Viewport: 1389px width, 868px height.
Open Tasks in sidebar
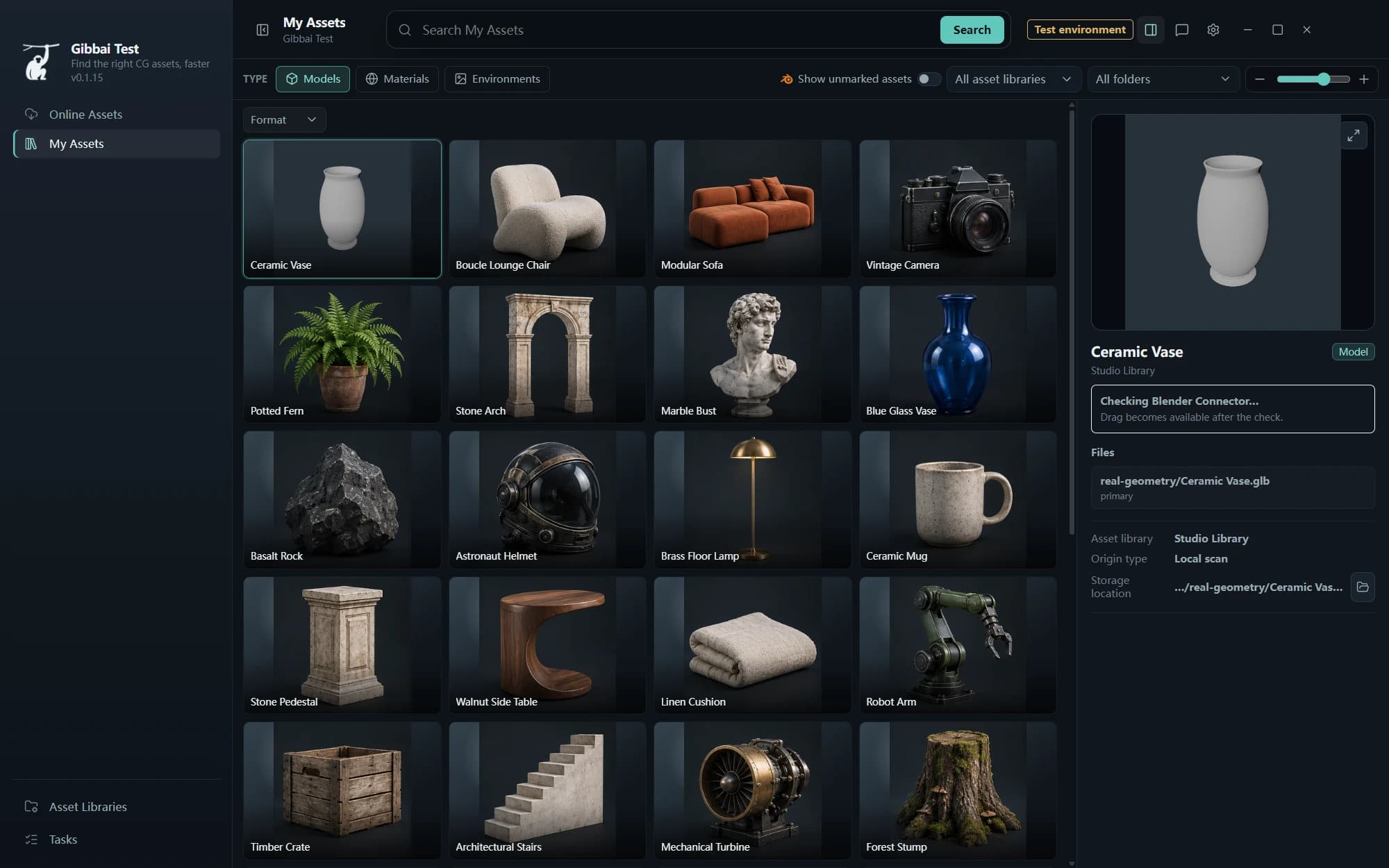(x=117, y=840)
